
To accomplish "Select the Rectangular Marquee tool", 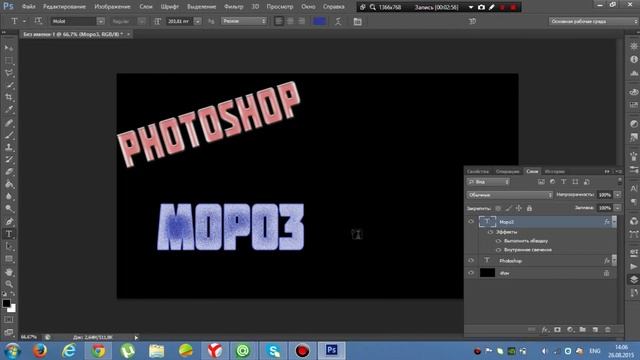I will coord(9,60).
